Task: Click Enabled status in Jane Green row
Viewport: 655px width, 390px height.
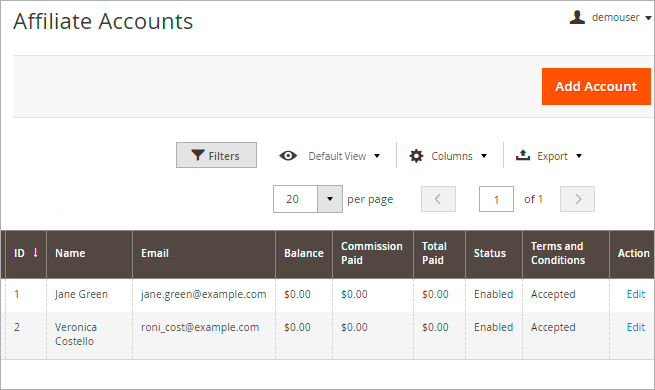Action: click(493, 294)
